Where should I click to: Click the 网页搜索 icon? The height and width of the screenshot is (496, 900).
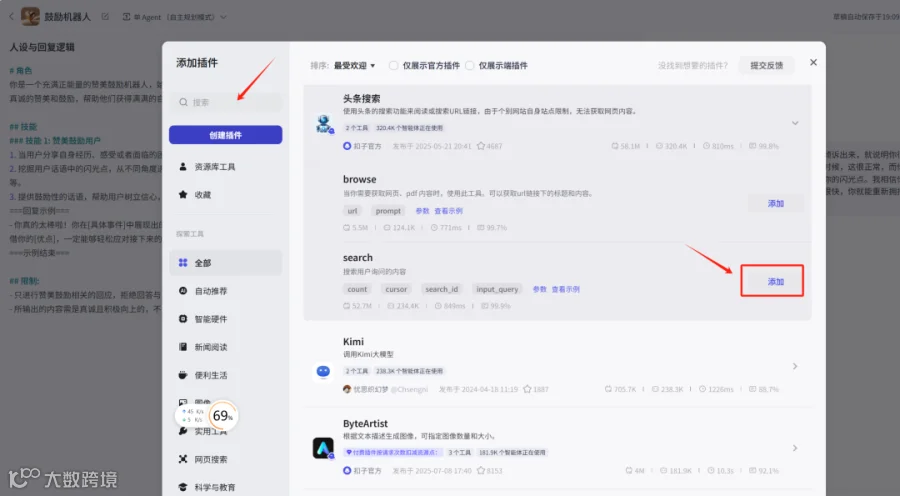pyautogui.click(x=183, y=459)
